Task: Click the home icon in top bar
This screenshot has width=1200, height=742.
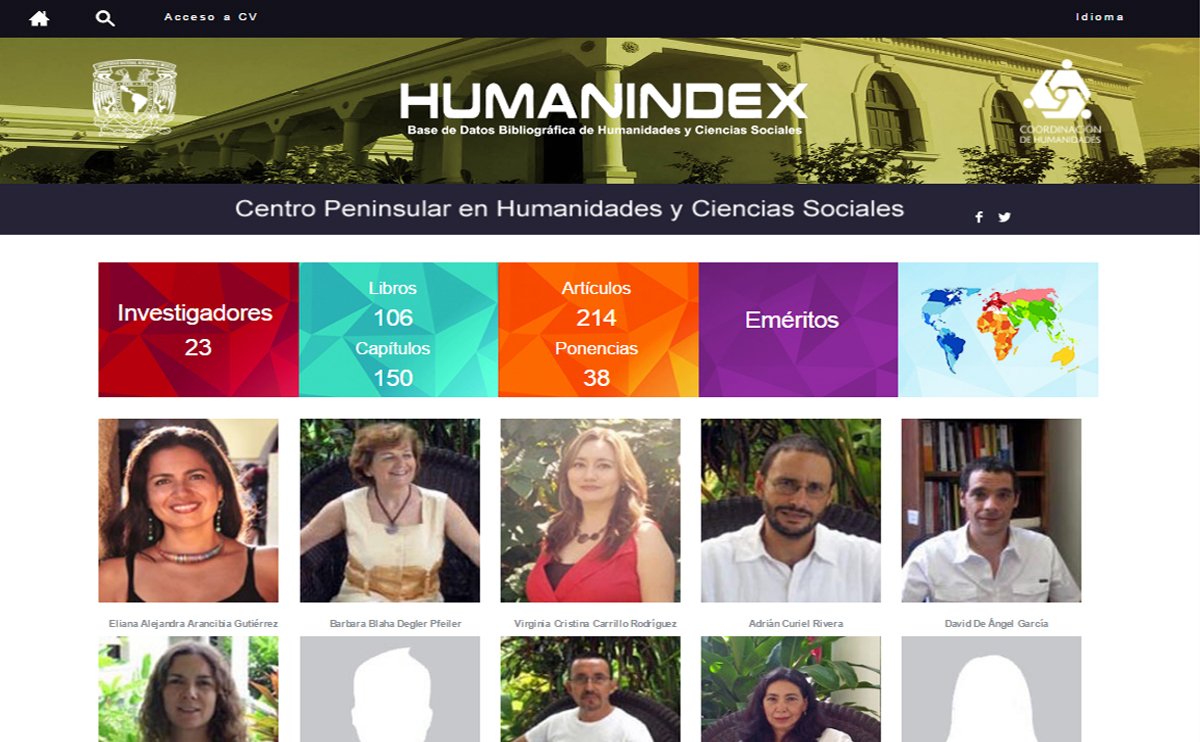Action: click(39, 18)
